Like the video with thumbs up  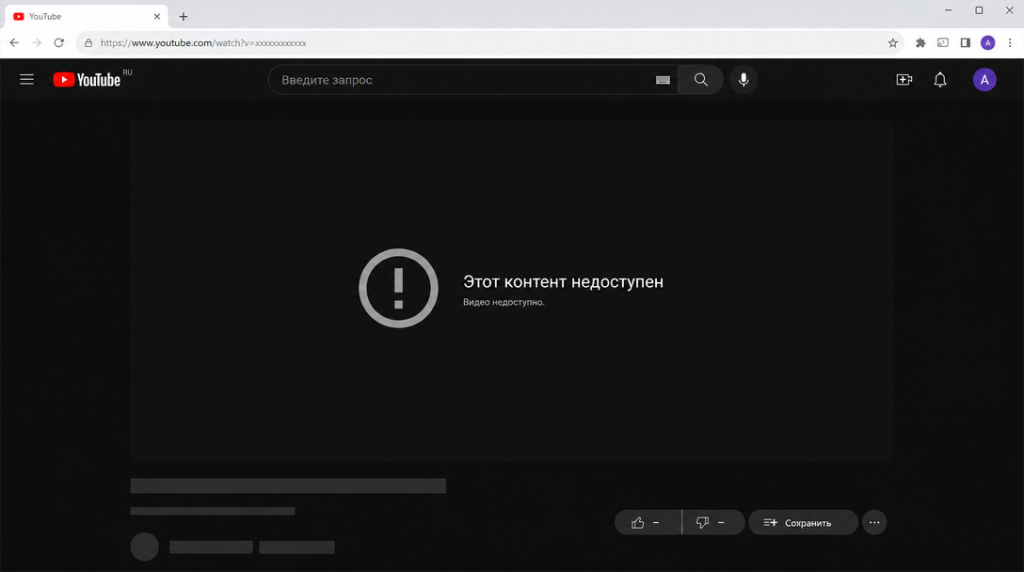tap(647, 522)
